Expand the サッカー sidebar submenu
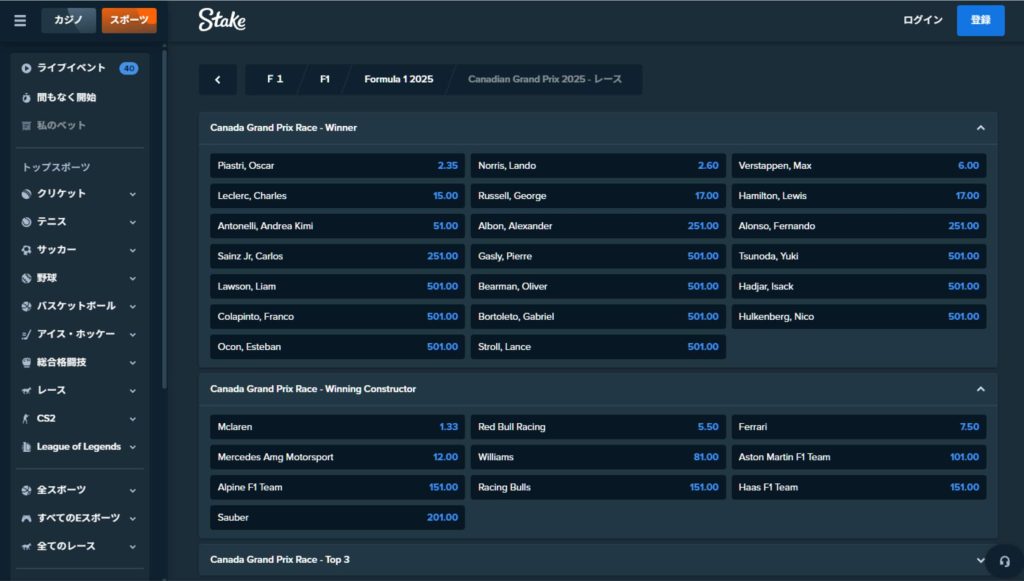Screen dimensions: 1024x581 click(x=133, y=250)
